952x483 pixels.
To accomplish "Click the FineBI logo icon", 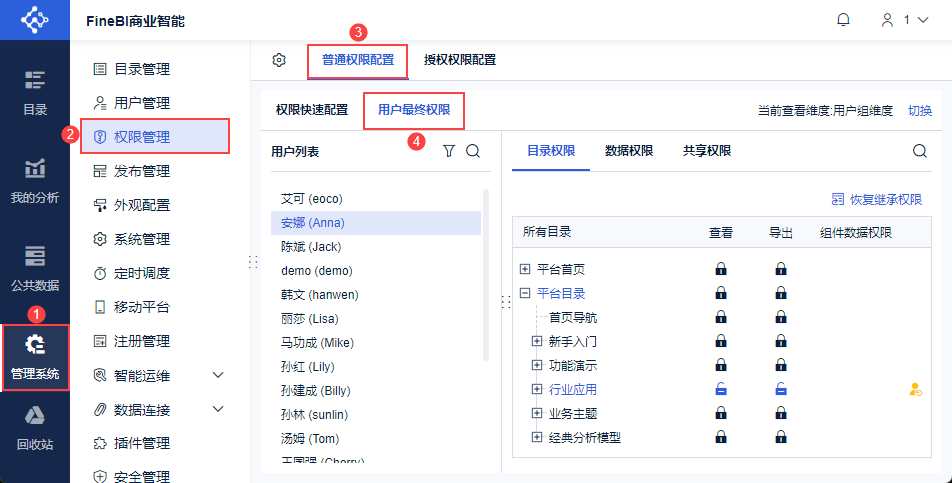I will click(x=35, y=20).
